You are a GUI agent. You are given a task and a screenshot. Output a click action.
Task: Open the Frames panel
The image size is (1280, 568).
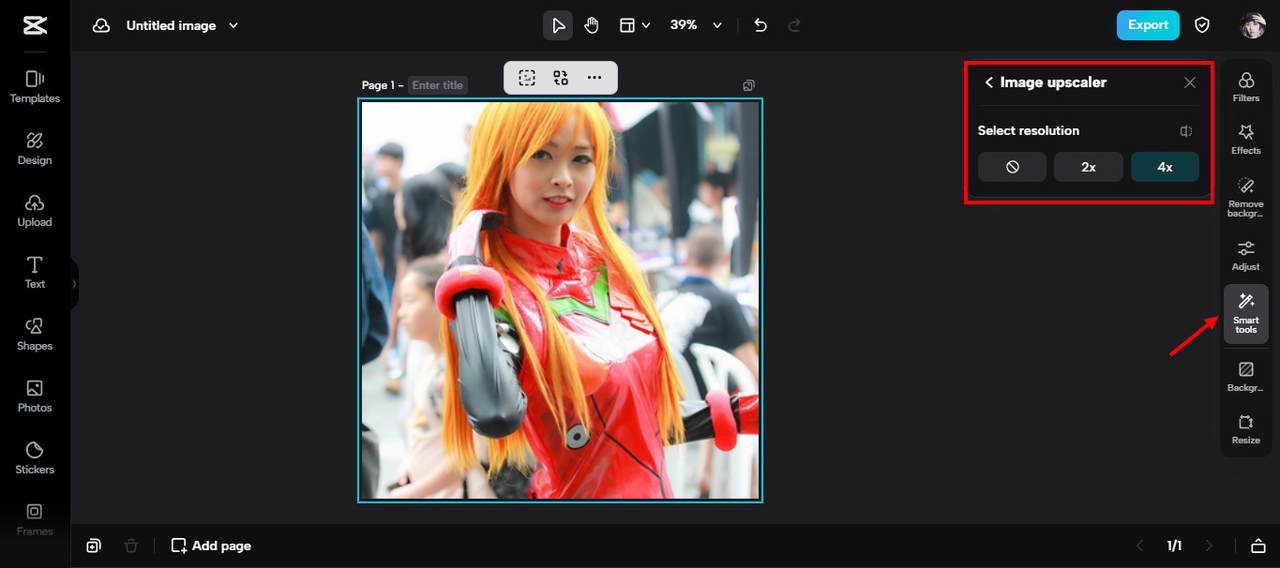(x=35, y=520)
